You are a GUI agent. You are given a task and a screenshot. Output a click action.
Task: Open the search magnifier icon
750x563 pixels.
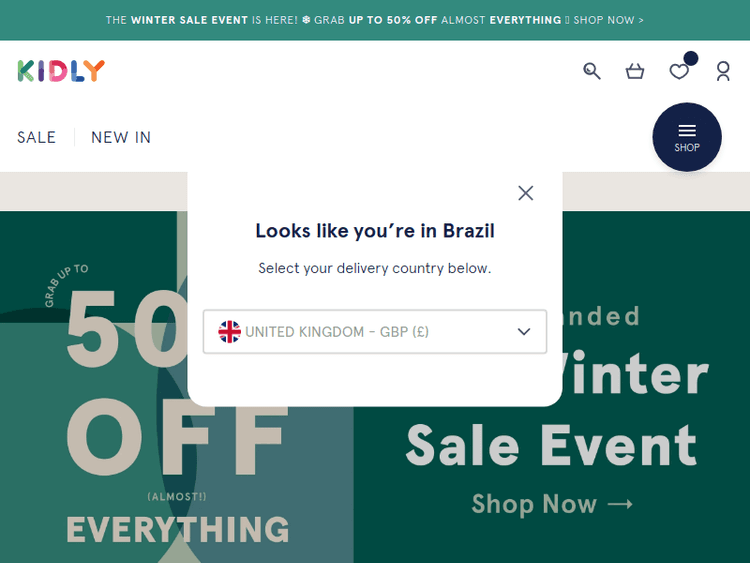(x=592, y=71)
